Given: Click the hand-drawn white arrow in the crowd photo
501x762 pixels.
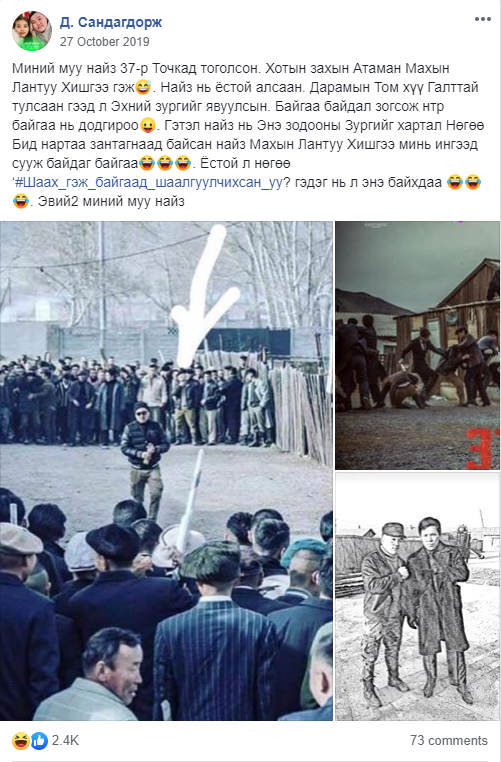Looking at the screenshot, I should point(204,292).
